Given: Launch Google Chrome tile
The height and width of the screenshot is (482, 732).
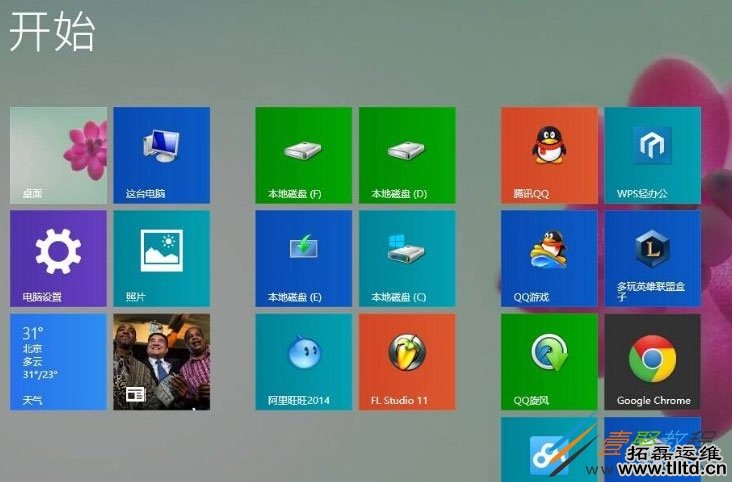Looking at the screenshot, I should [x=653, y=362].
